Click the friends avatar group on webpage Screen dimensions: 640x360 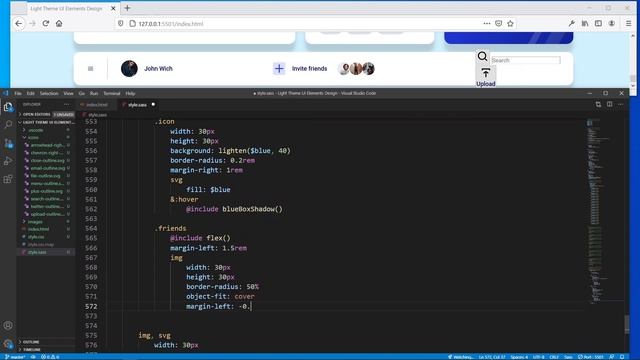point(356,69)
